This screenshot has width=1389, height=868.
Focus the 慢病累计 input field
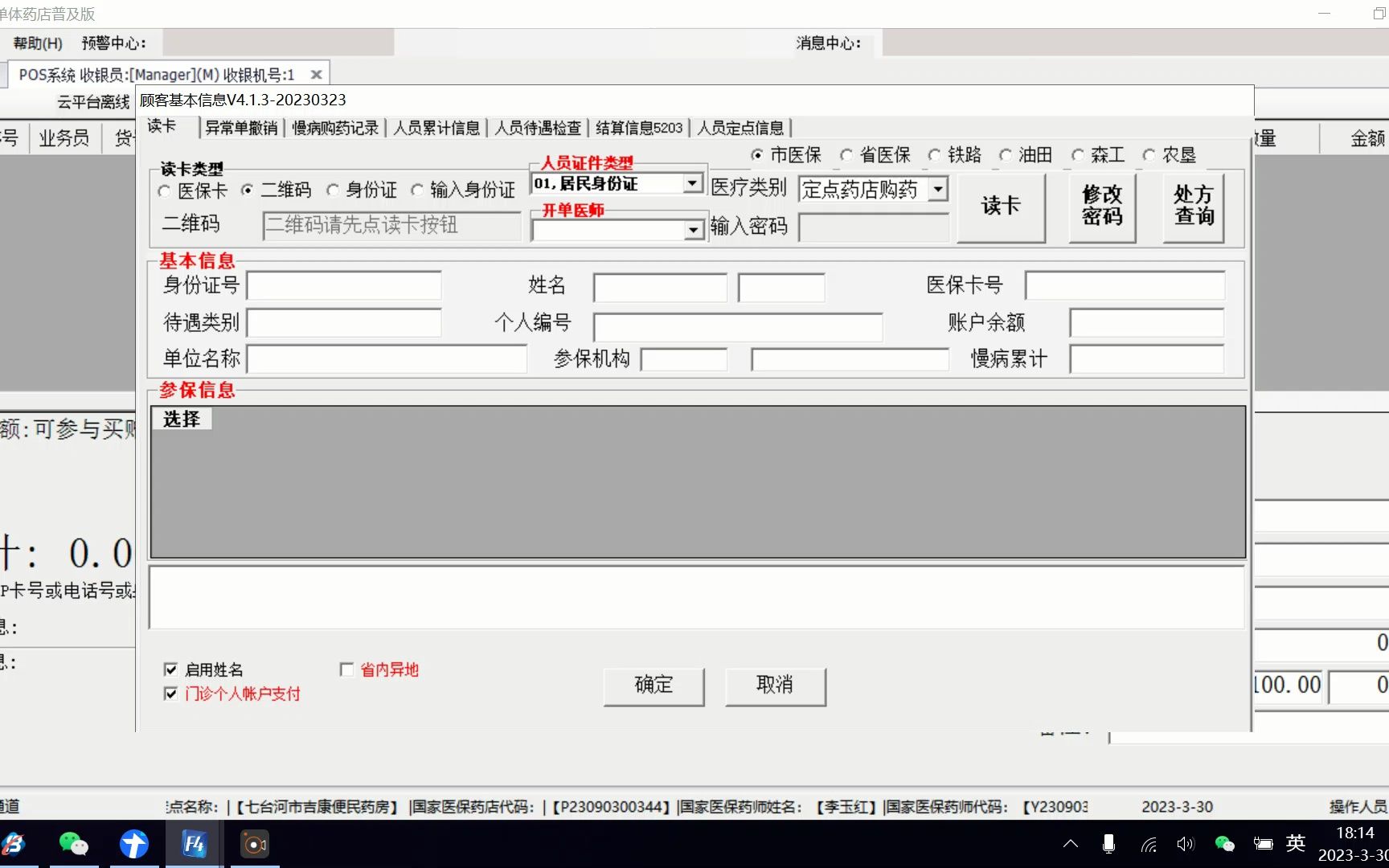pos(1147,359)
